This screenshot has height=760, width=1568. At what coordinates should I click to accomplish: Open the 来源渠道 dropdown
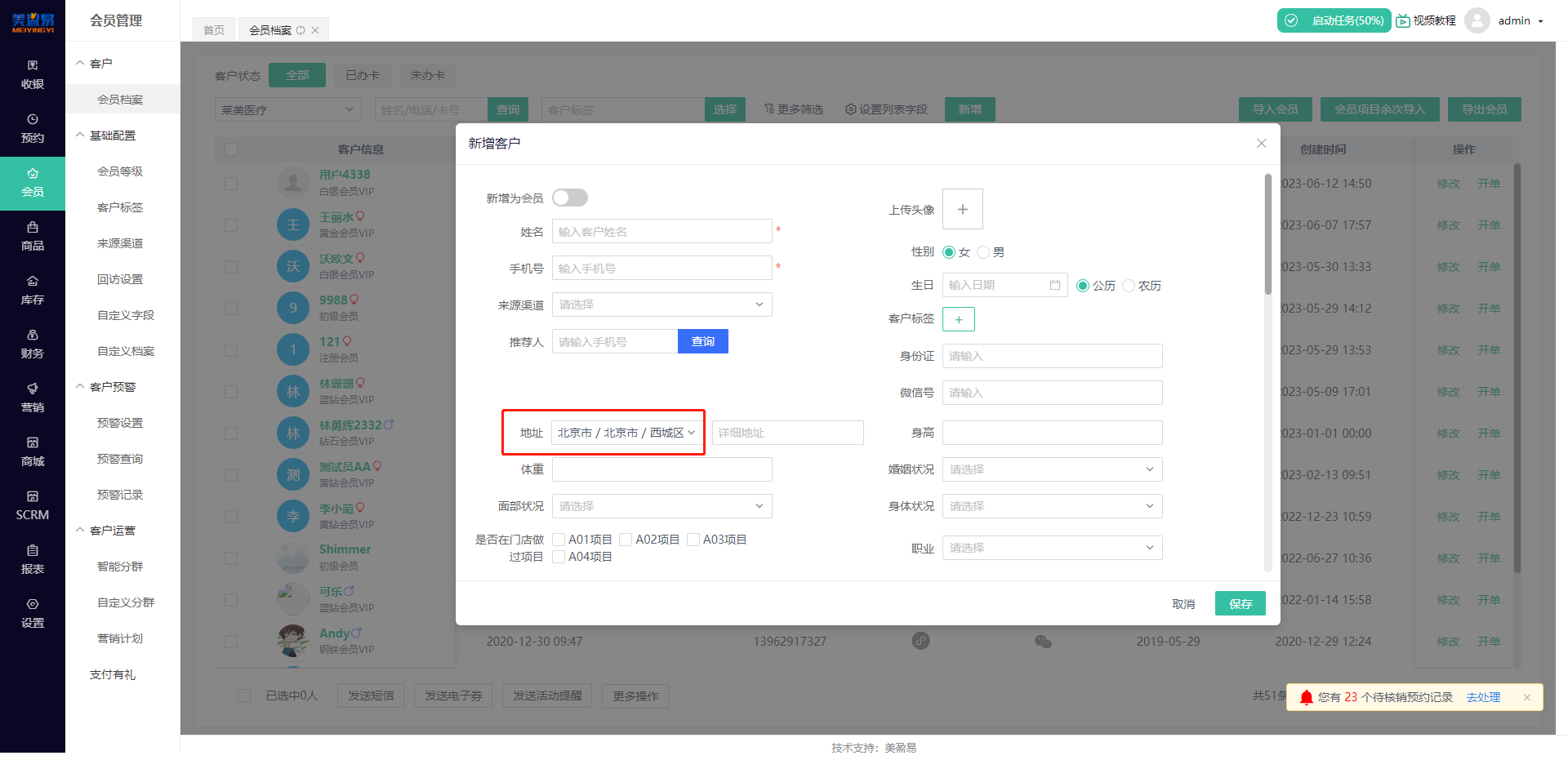point(661,304)
